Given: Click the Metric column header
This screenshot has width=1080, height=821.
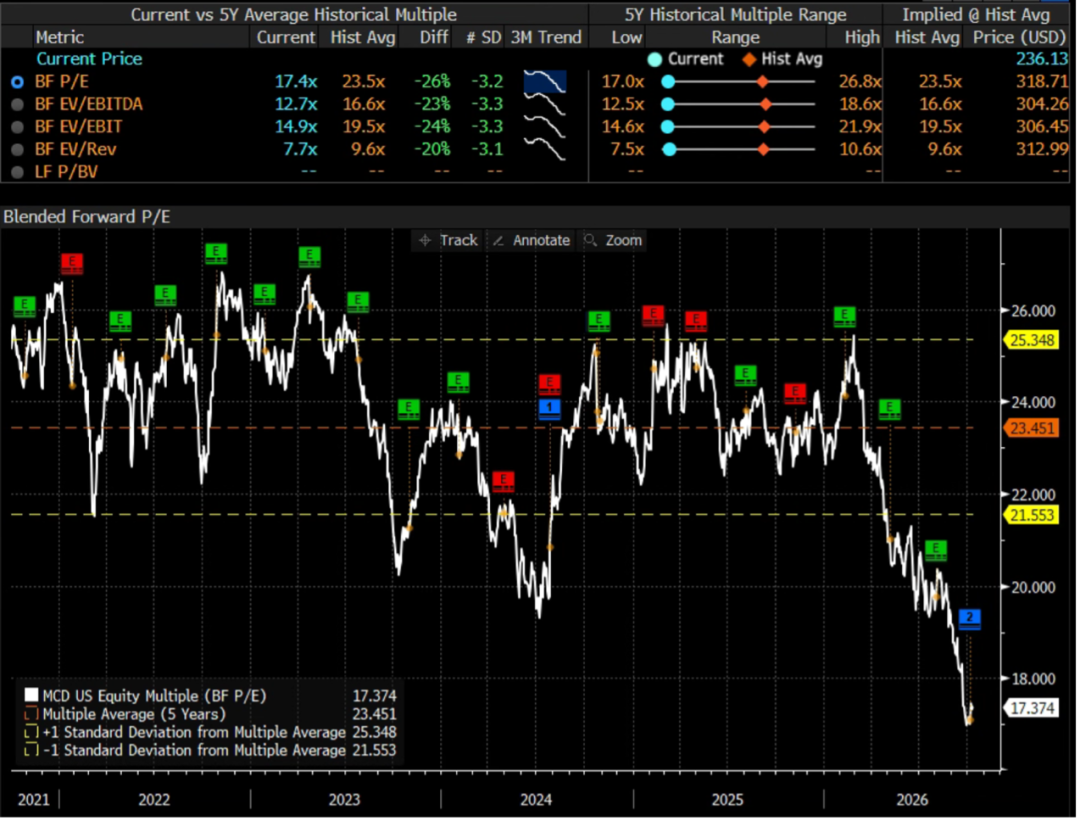Looking at the screenshot, I should pyautogui.click(x=60, y=37).
